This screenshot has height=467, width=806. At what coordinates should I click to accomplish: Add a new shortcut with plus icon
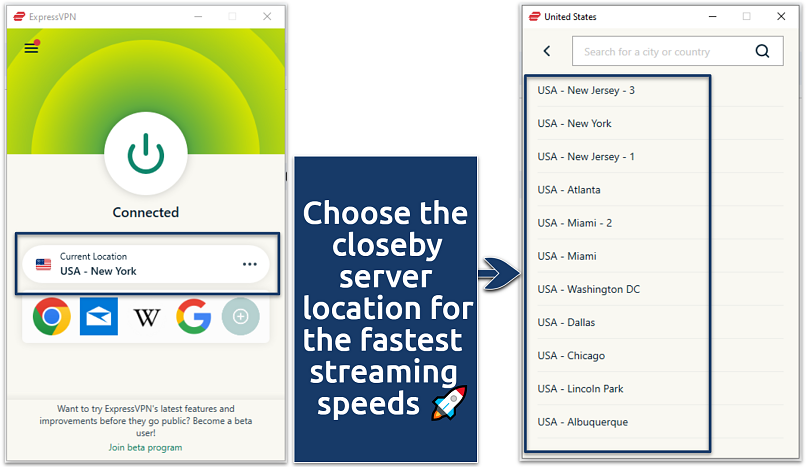point(241,316)
